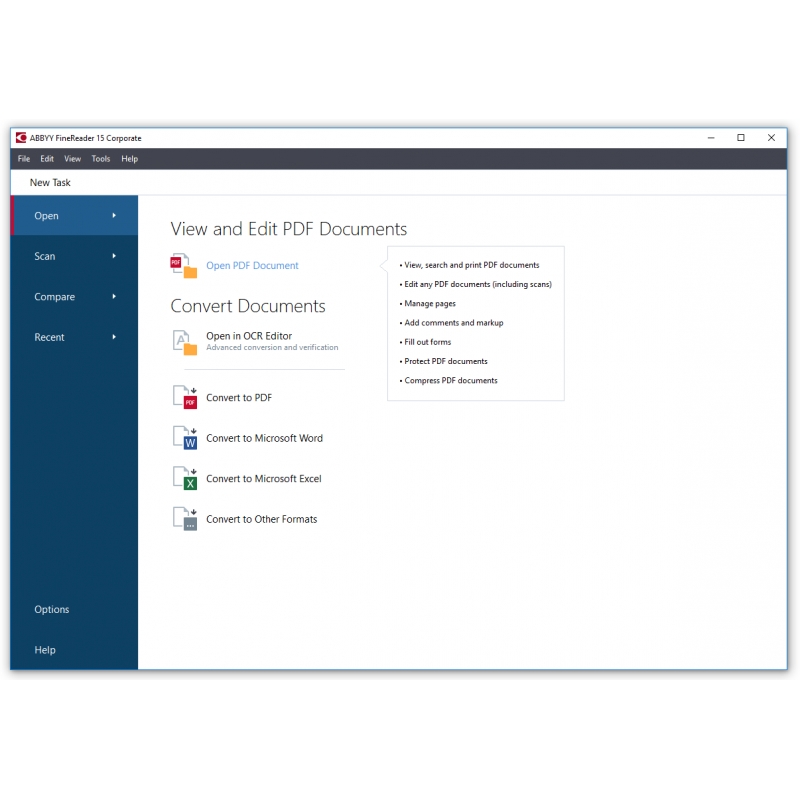
Task: Click the Open in OCR Editor icon
Action: (185, 342)
